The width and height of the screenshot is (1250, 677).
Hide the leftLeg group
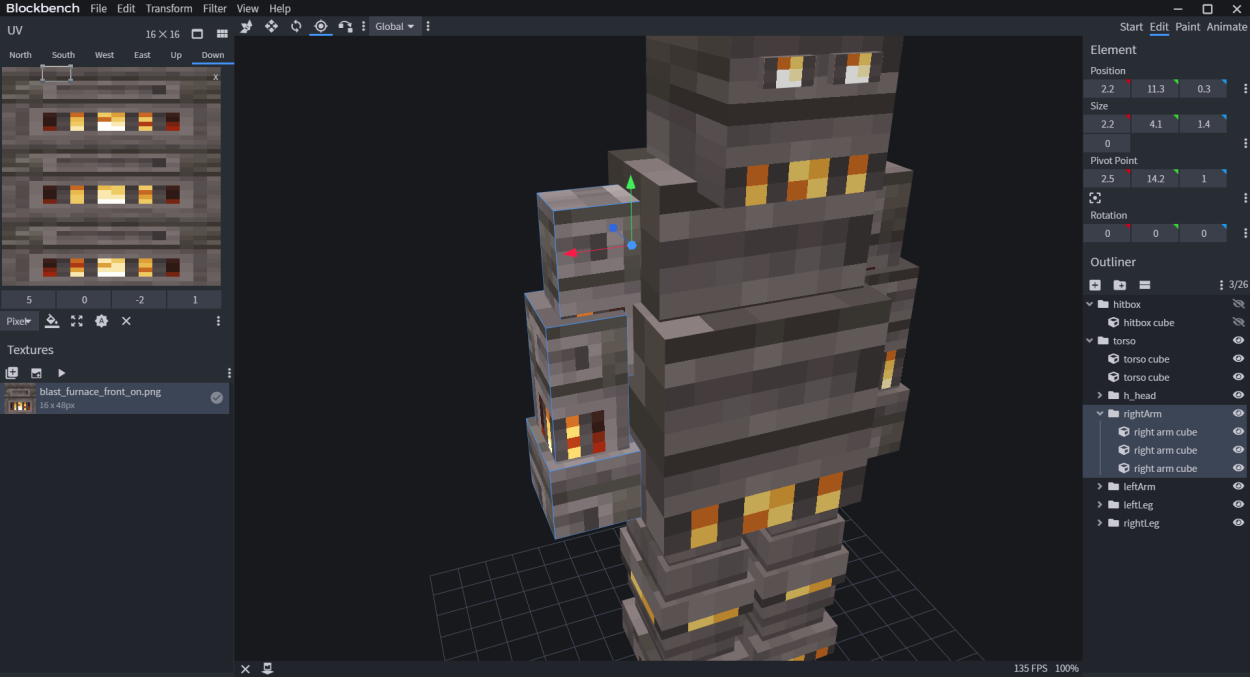[1238, 504]
